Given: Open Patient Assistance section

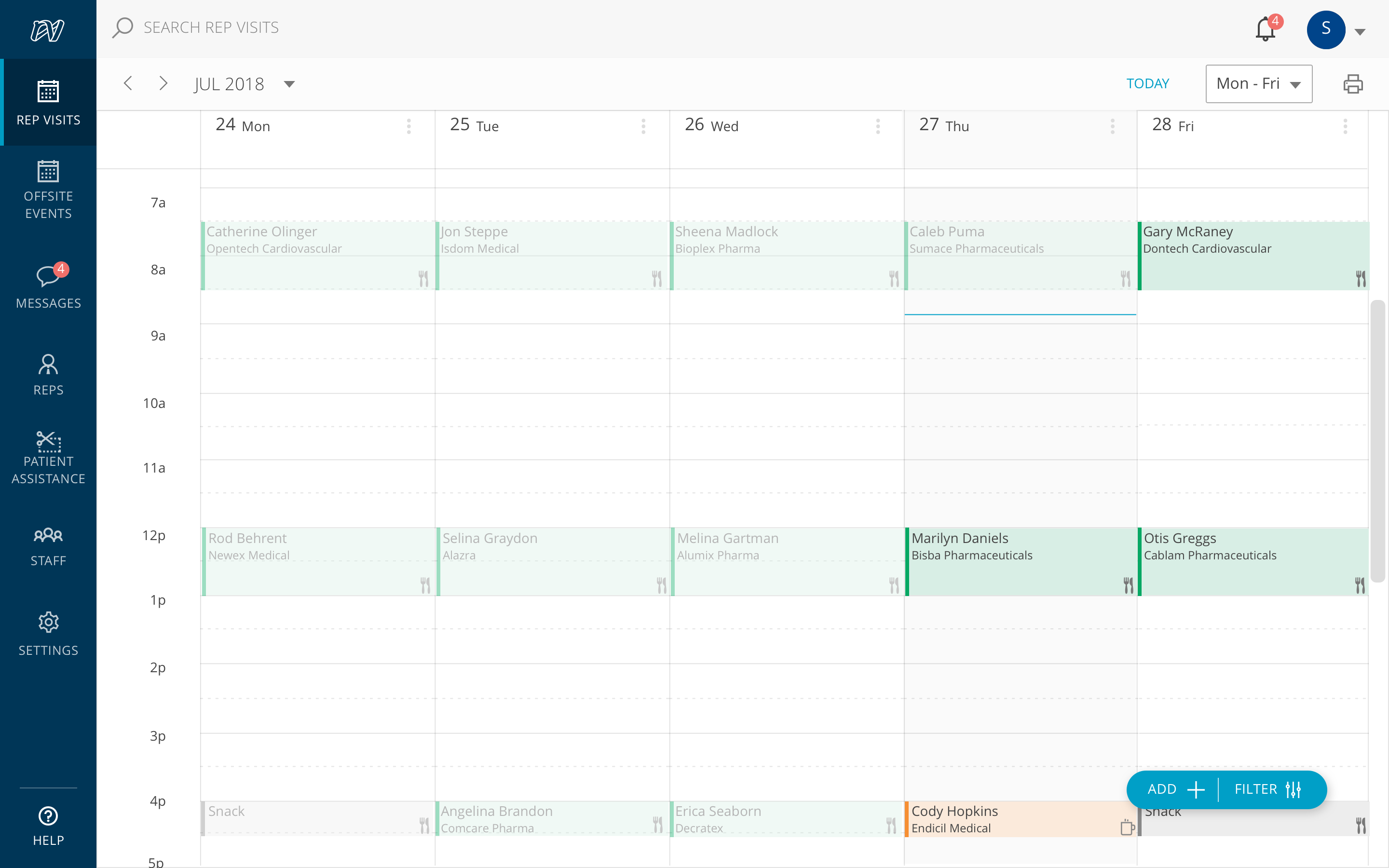Looking at the screenshot, I should 48,458.
